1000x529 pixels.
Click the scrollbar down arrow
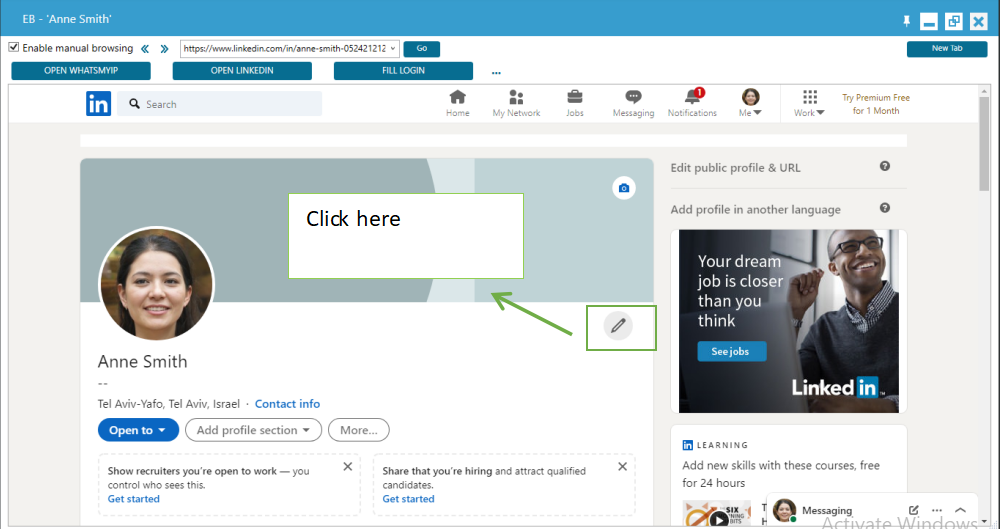[x=985, y=521]
